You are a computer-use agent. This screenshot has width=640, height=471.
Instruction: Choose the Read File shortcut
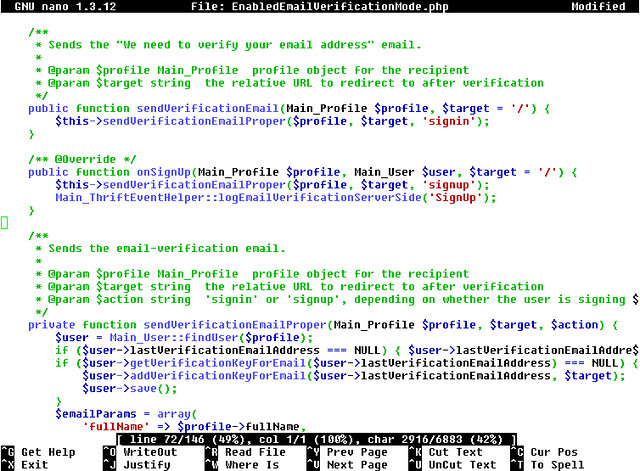point(253,452)
